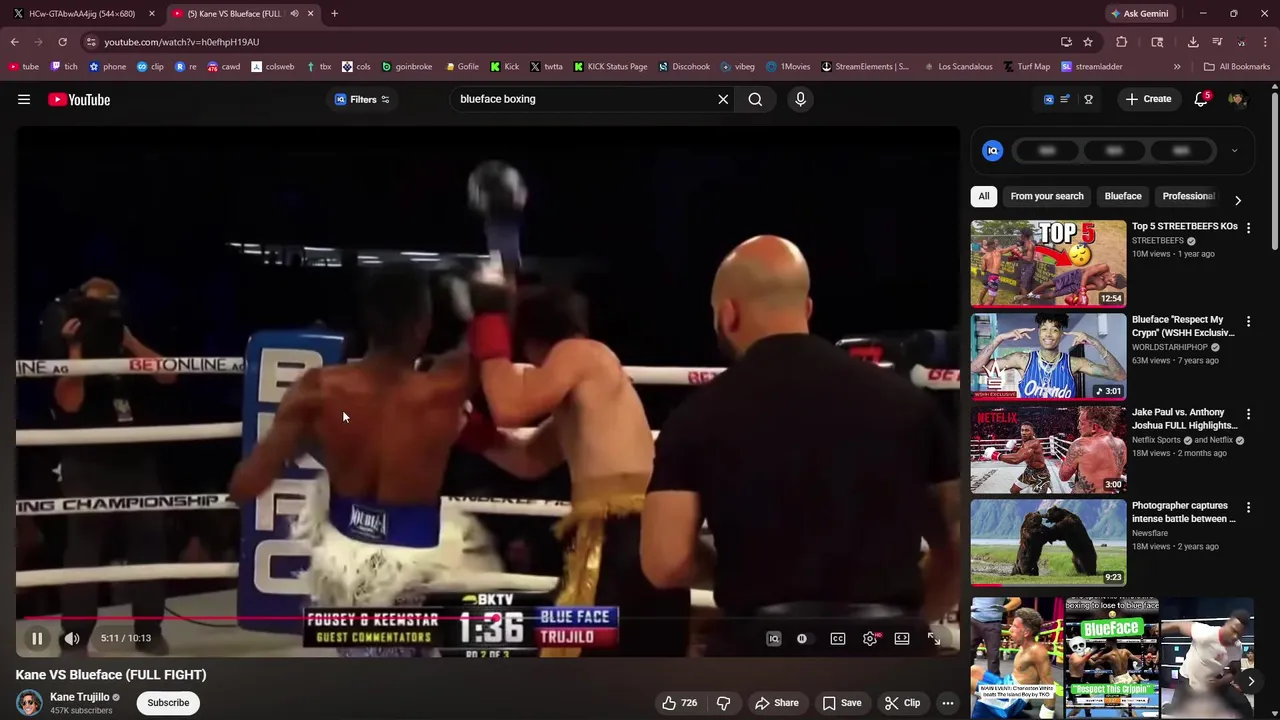Start voice search with the microphone icon
This screenshot has height=720, width=1280.
pos(800,99)
